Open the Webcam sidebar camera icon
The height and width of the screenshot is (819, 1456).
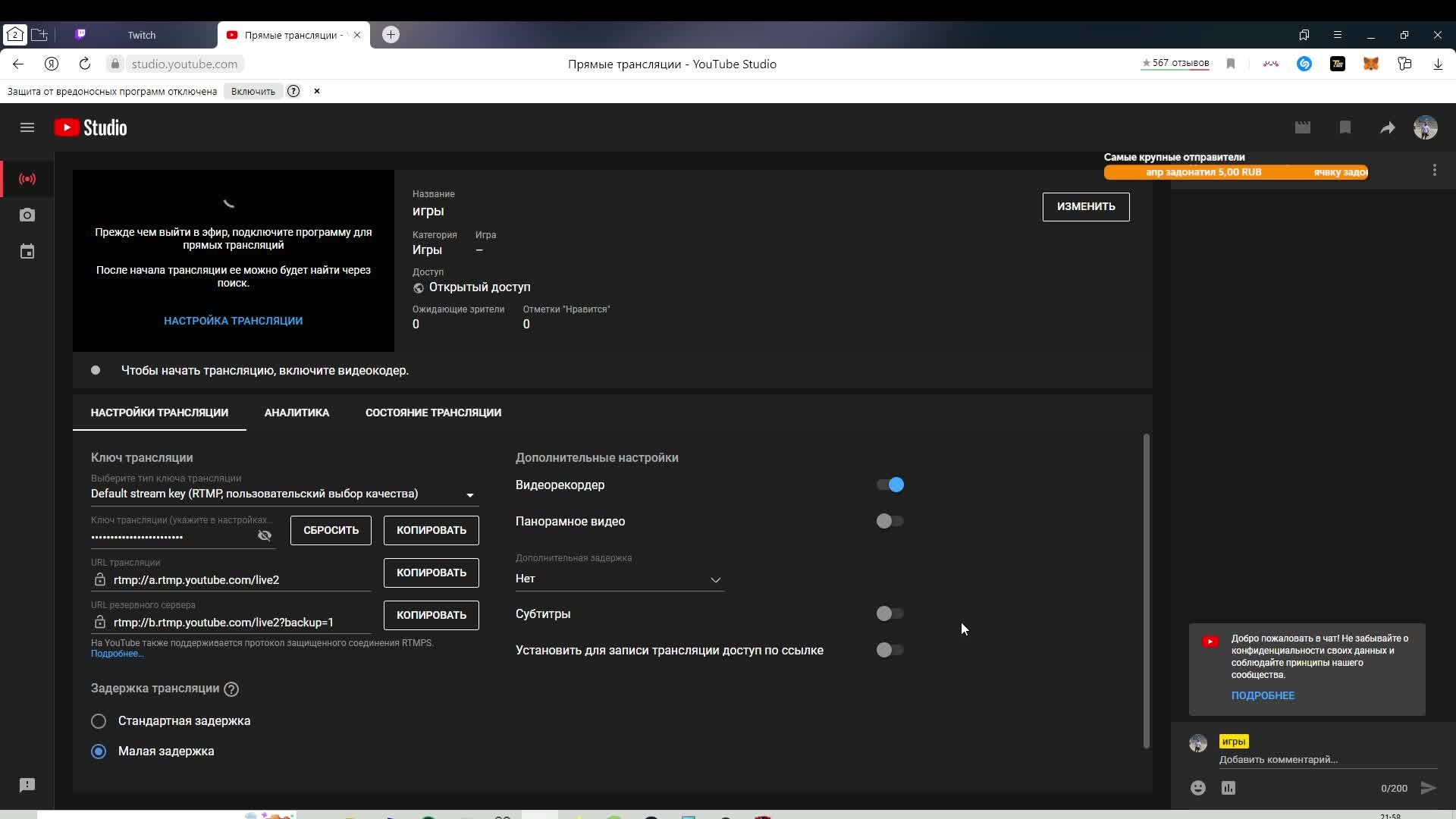27,215
